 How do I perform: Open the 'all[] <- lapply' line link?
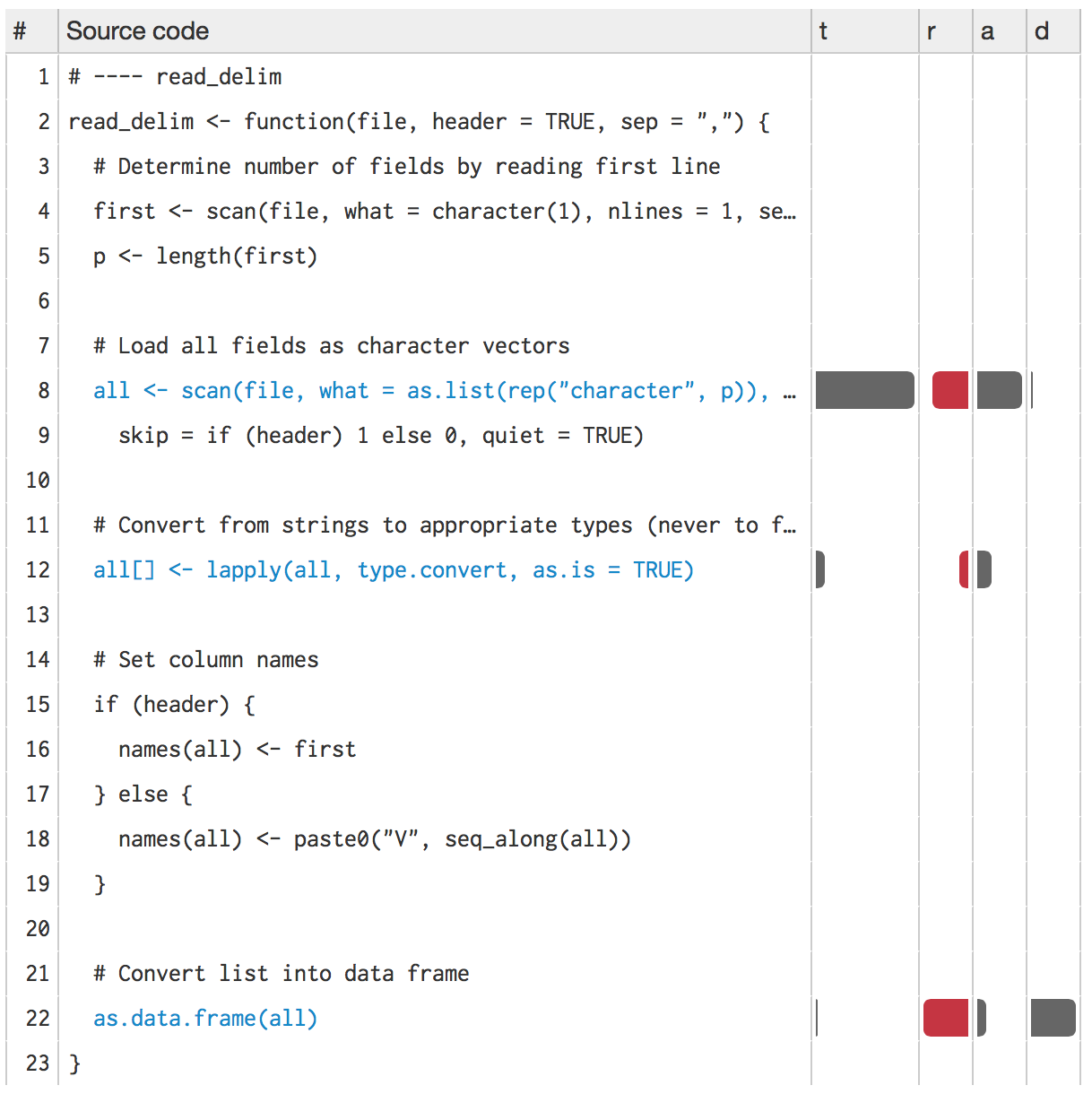pyautogui.click(x=393, y=570)
